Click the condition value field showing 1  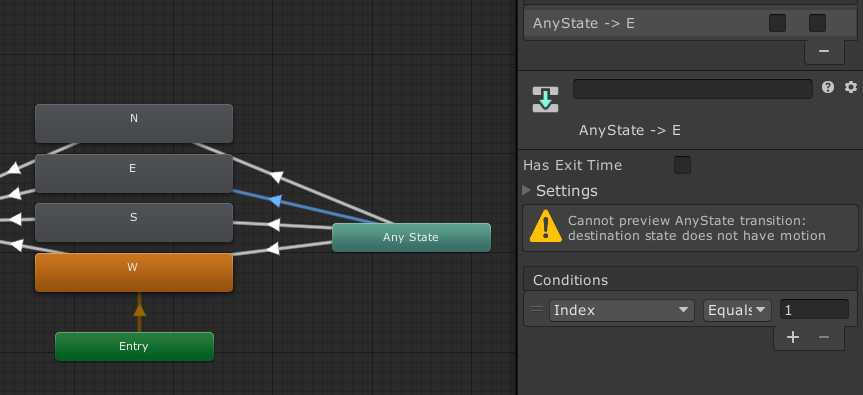pos(814,310)
